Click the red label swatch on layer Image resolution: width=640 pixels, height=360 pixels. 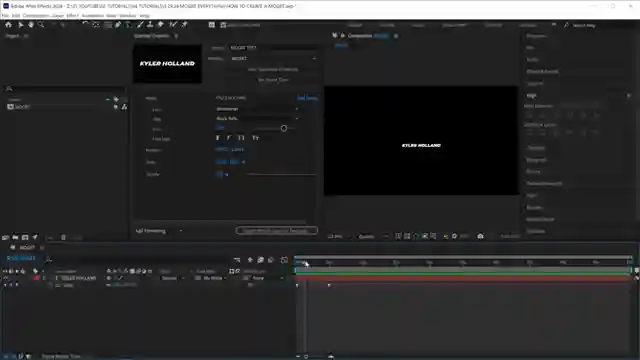pyautogui.click(x=36, y=278)
